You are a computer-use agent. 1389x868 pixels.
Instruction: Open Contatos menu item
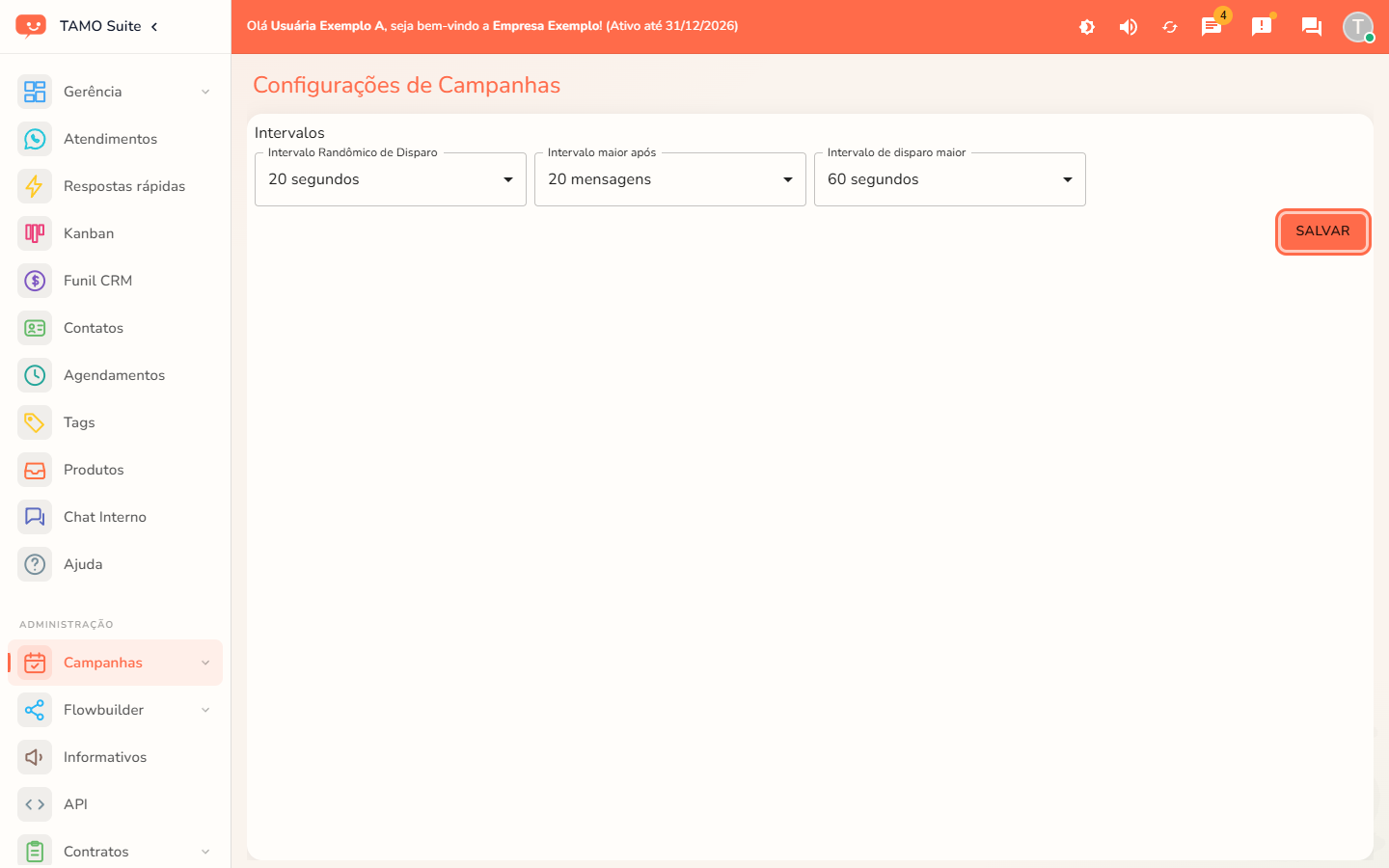click(115, 328)
